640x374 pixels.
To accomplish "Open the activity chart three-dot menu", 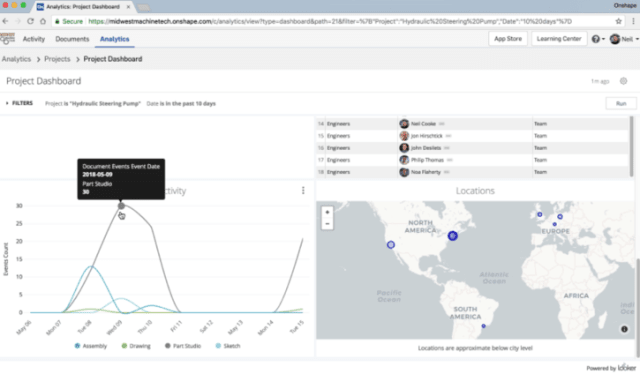I will click(303, 190).
